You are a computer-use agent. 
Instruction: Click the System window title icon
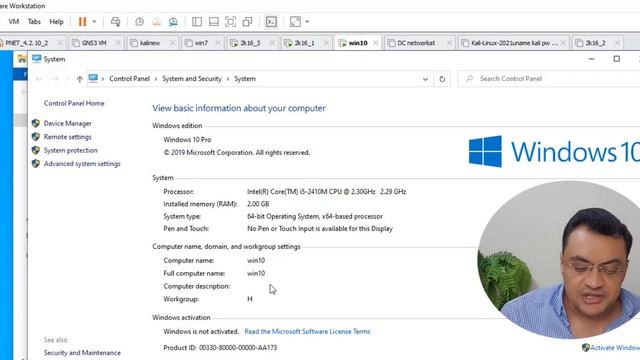[37, 59]
